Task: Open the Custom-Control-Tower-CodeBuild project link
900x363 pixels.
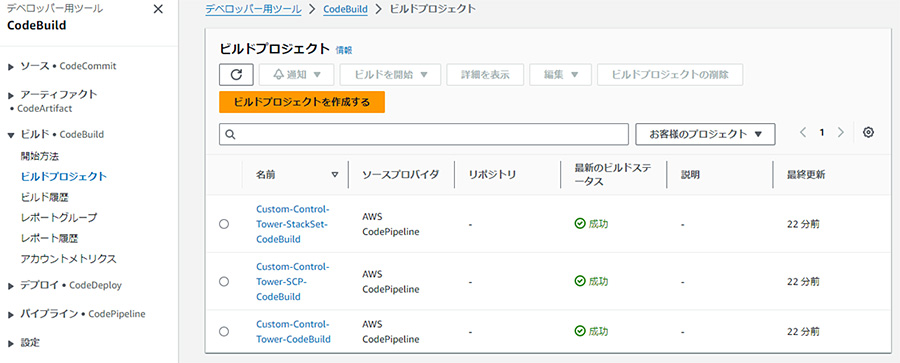Action: [x=293, y=331]
